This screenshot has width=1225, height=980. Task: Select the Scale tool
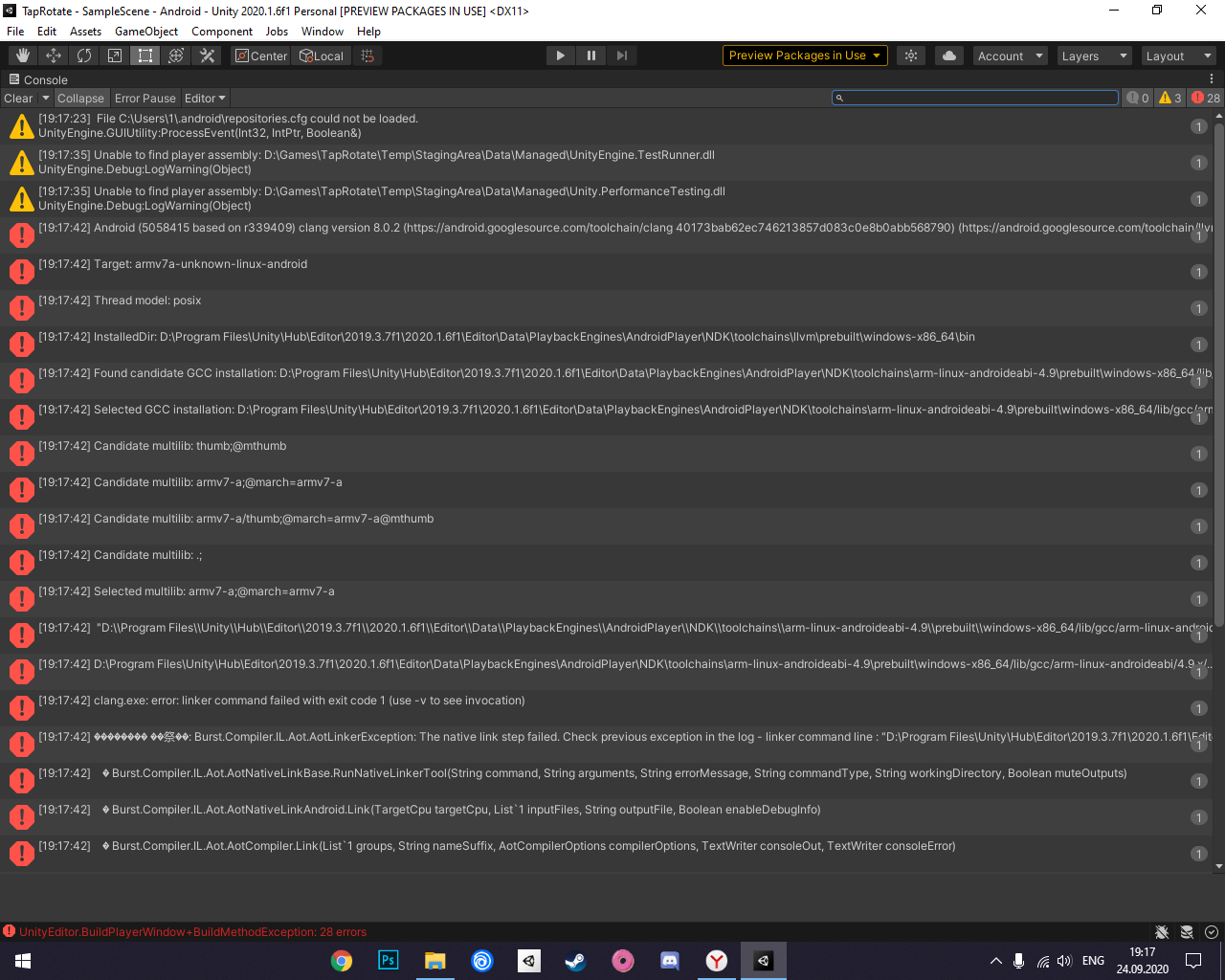tap(115, 56)
